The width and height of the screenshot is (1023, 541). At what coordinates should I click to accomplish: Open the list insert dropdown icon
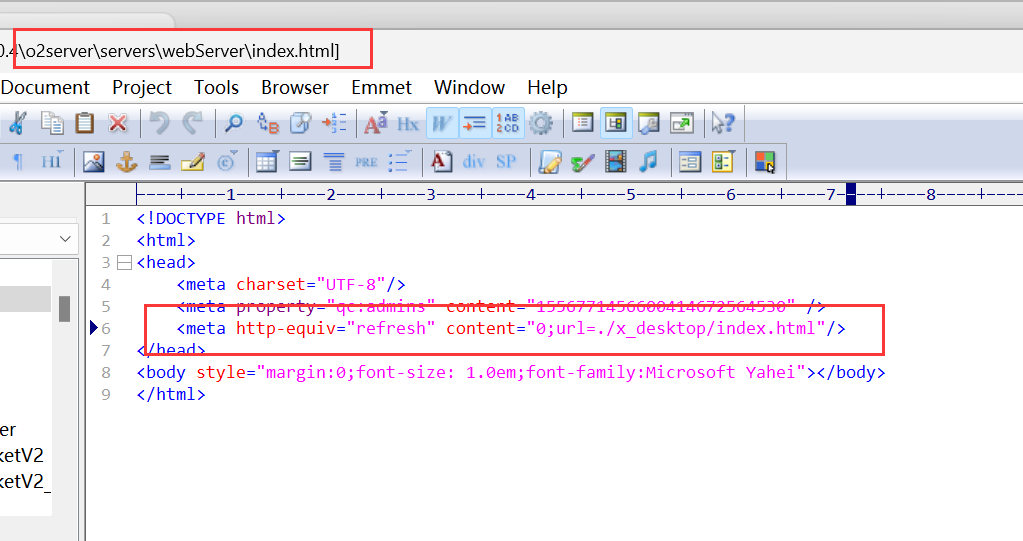399,161
